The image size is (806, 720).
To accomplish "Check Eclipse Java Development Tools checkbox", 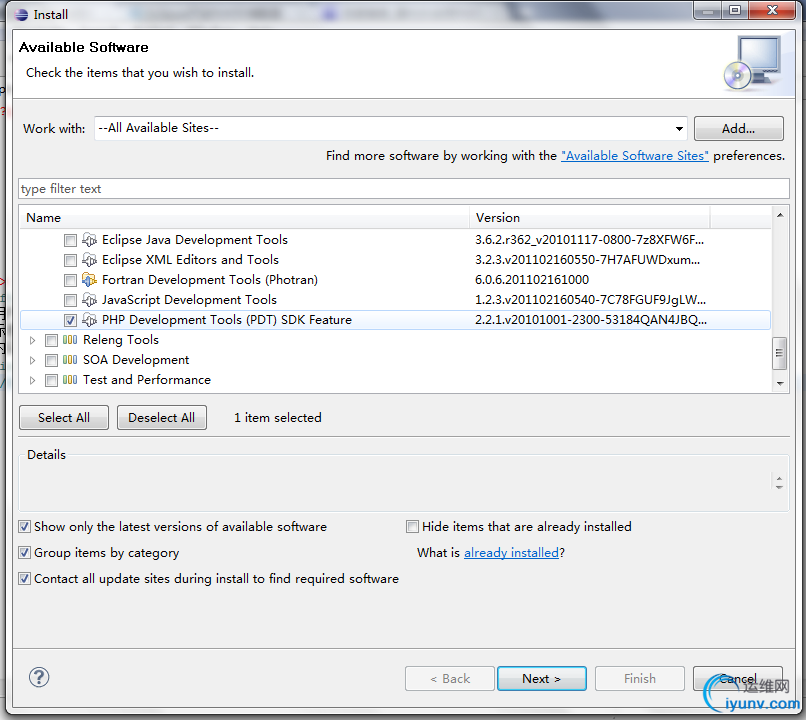I will point(70,240).
